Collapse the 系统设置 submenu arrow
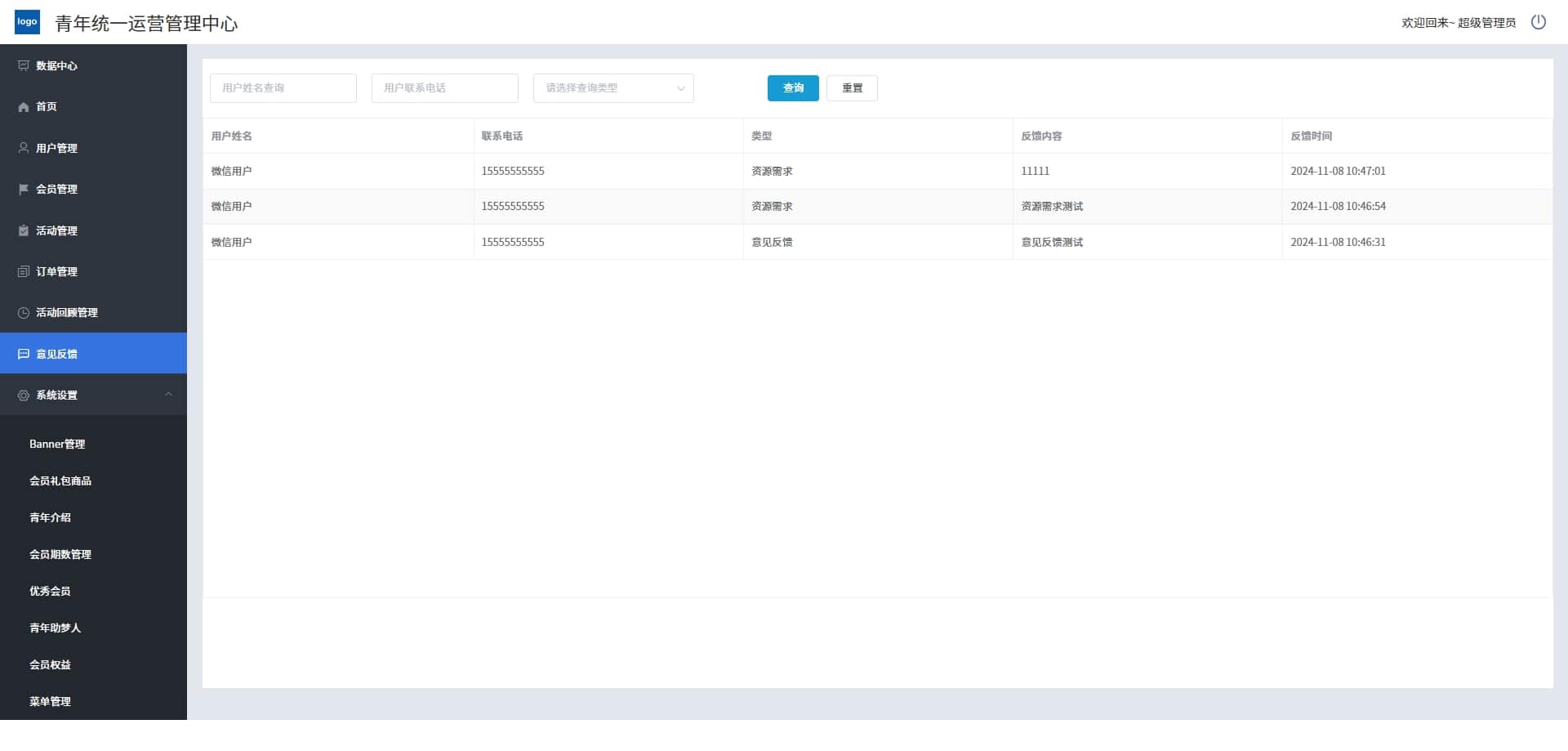The height and width of the screenshot is (751, 1568). click(x=168, y=395)
